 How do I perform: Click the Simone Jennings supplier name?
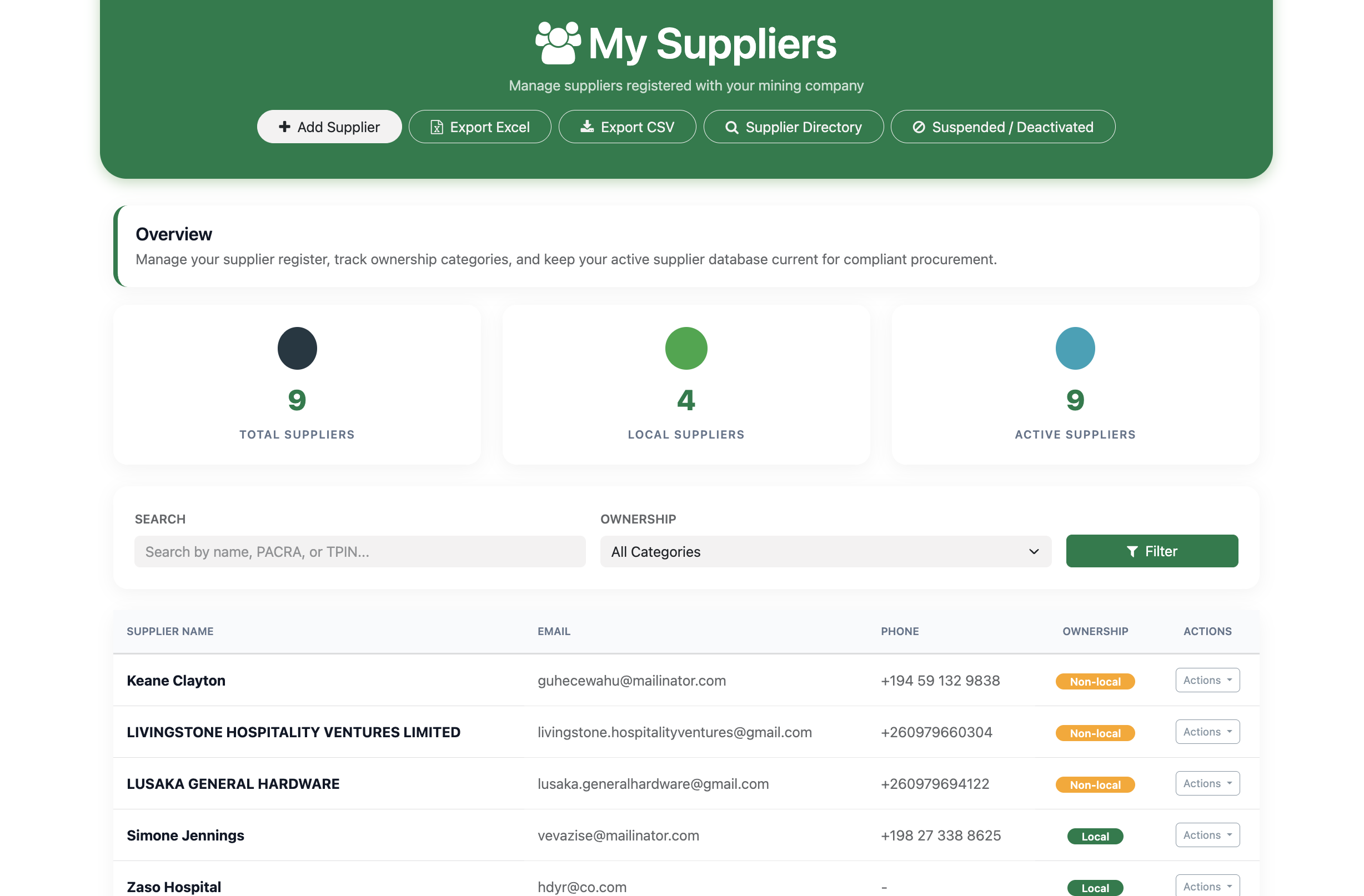185,835
